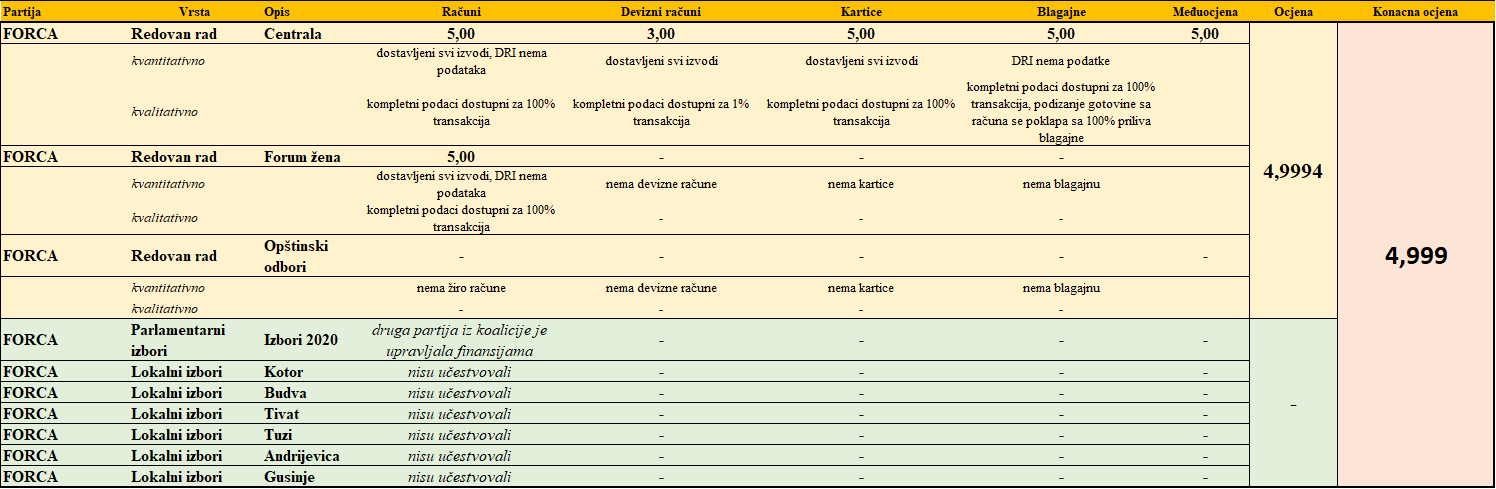Select the Devizni računi column header
The width and height of the screenshot is (1496, 489).
pos(661,12)
